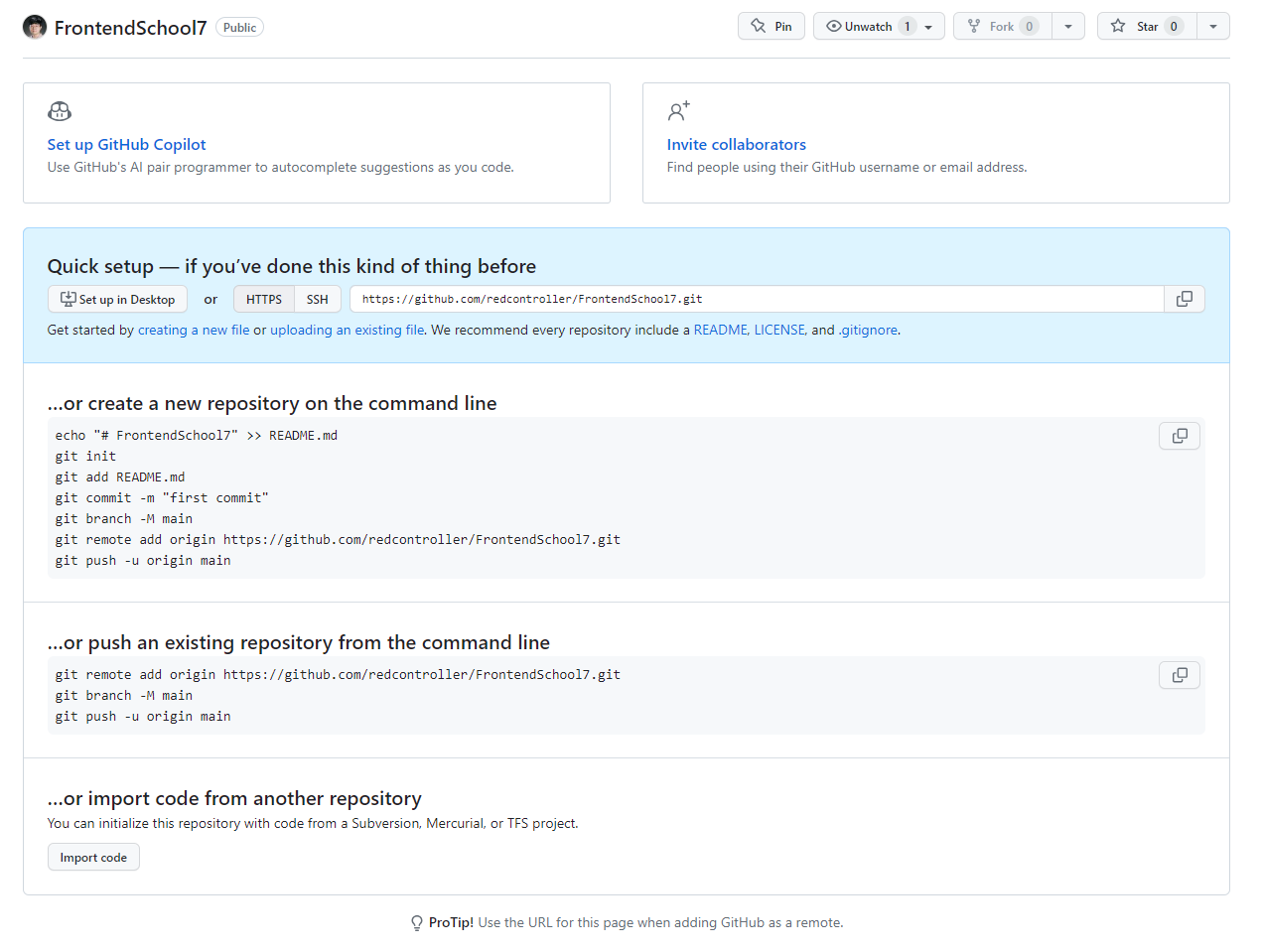Copy the create new repository commands
Image resolution: width=1262 pixels, height=952 pixels.
[1180, 436]
